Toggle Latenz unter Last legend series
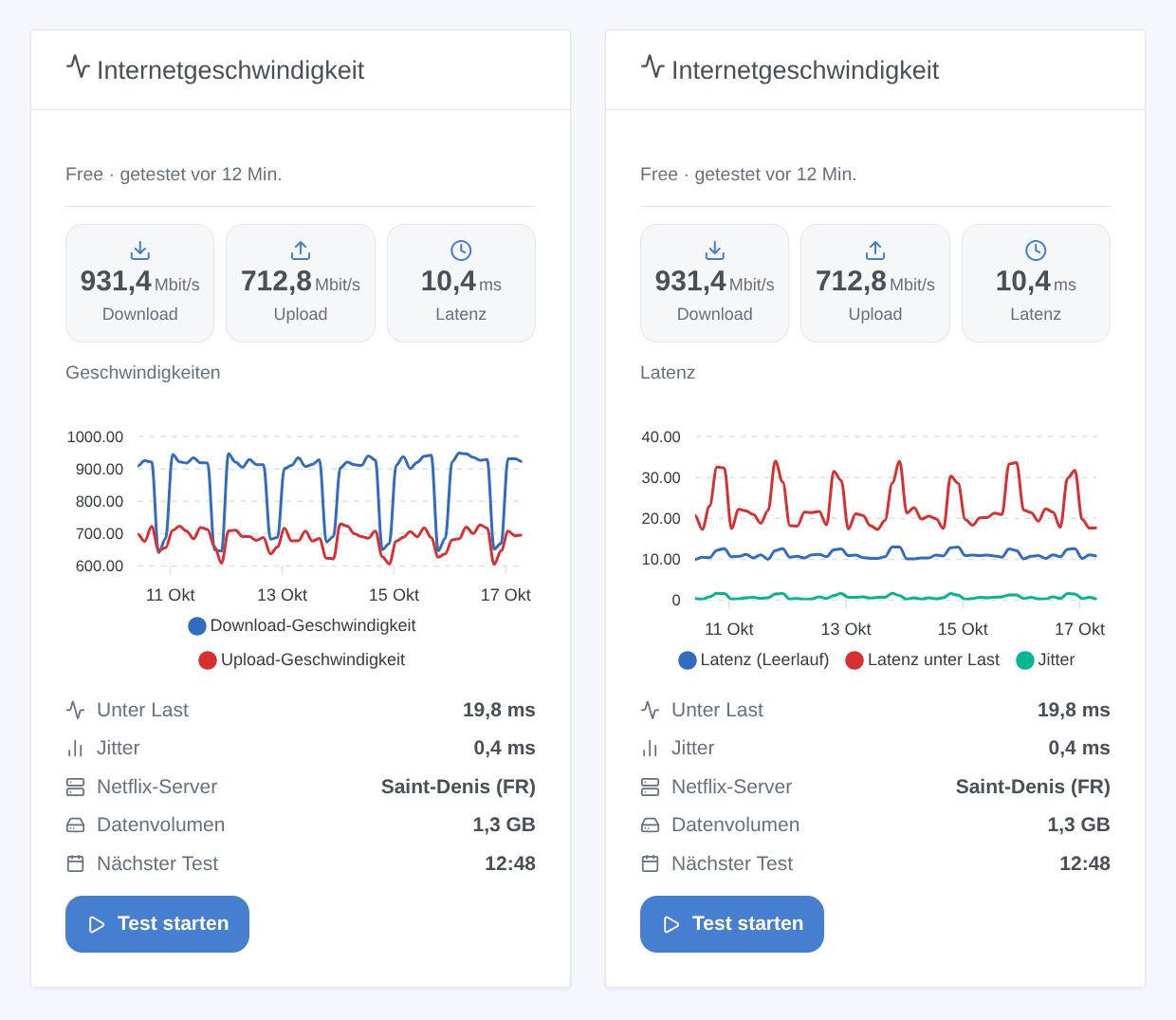1176x1020 pixels. click(x=922, y=659)
